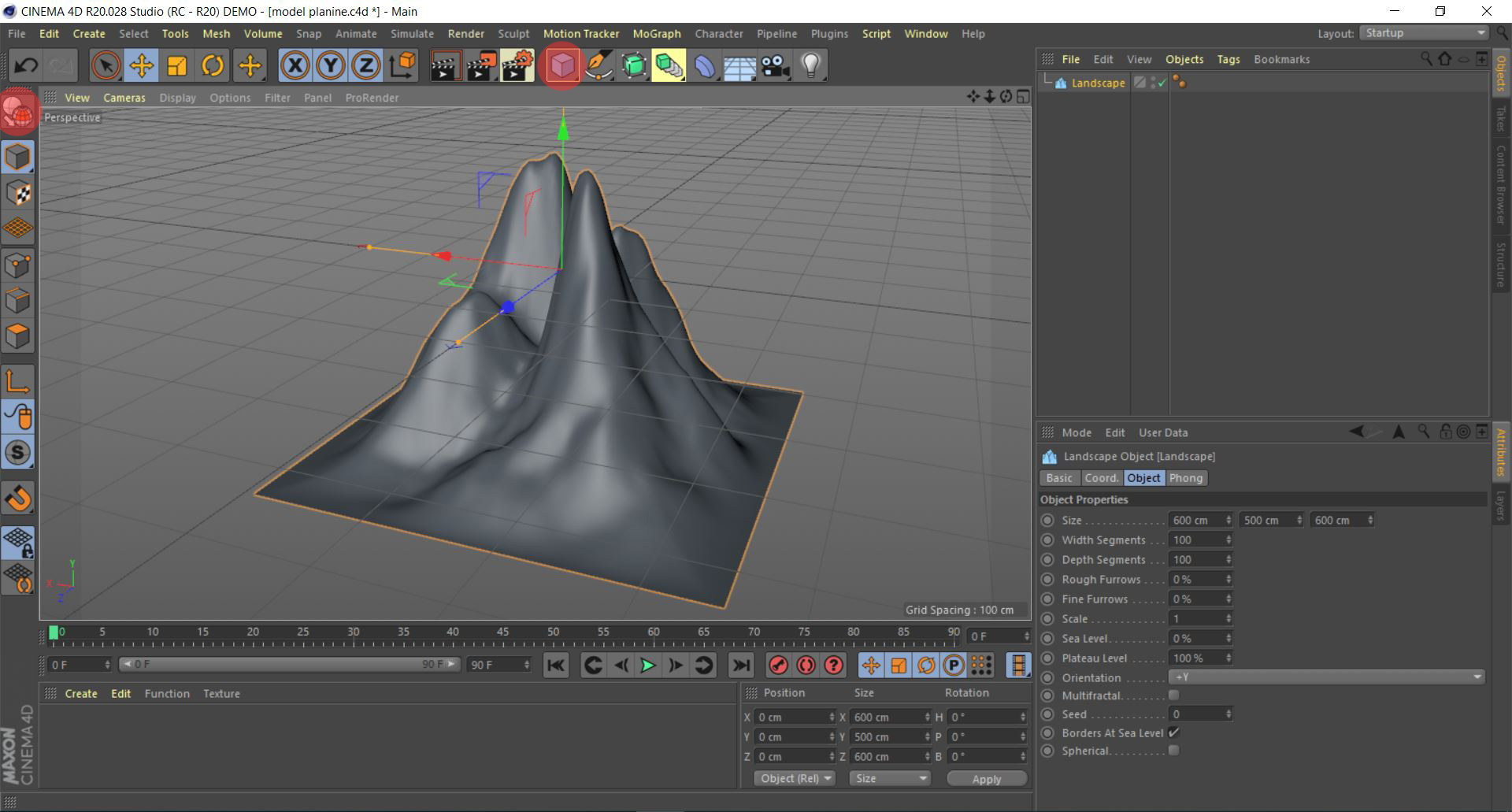Switch to Edges mode
This screenshot has width=1512, height=812.
pyautogui.click(x=18, y=301)
